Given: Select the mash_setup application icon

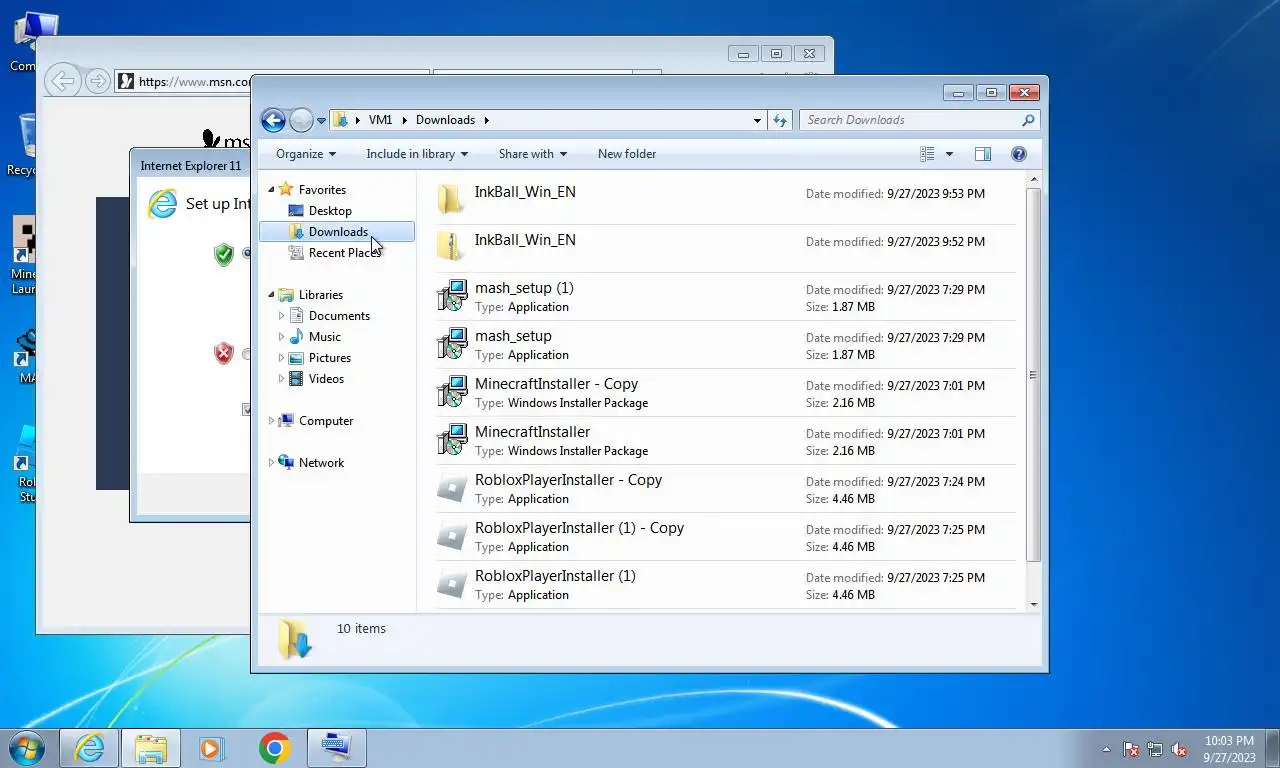Looking at the screenshot, I should point(452,344).
